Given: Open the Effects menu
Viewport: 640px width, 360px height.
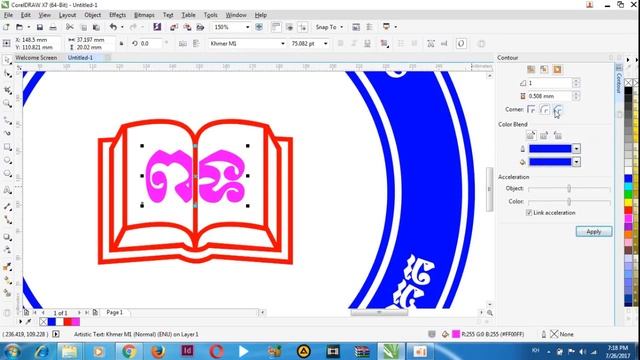Looking at the screenshot, I should coord(118,15).
